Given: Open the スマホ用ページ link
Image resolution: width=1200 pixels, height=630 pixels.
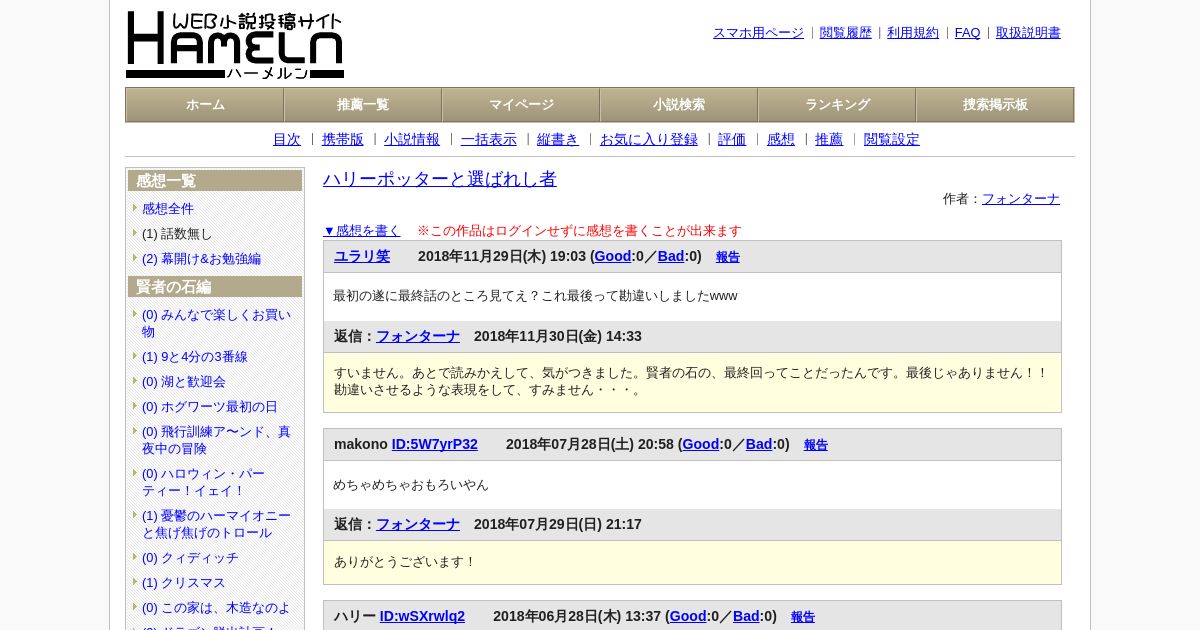Looking at the screenshot, I should point(758,33).
